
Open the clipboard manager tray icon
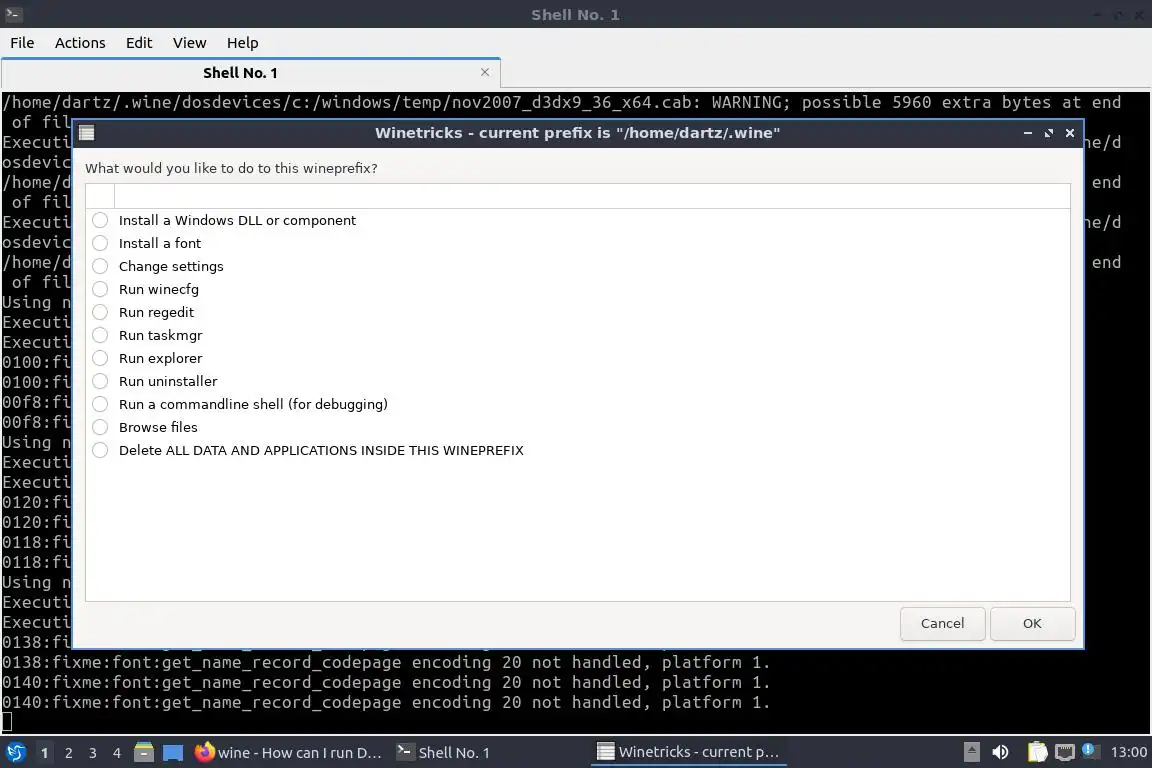click(x=1037, y=752)
